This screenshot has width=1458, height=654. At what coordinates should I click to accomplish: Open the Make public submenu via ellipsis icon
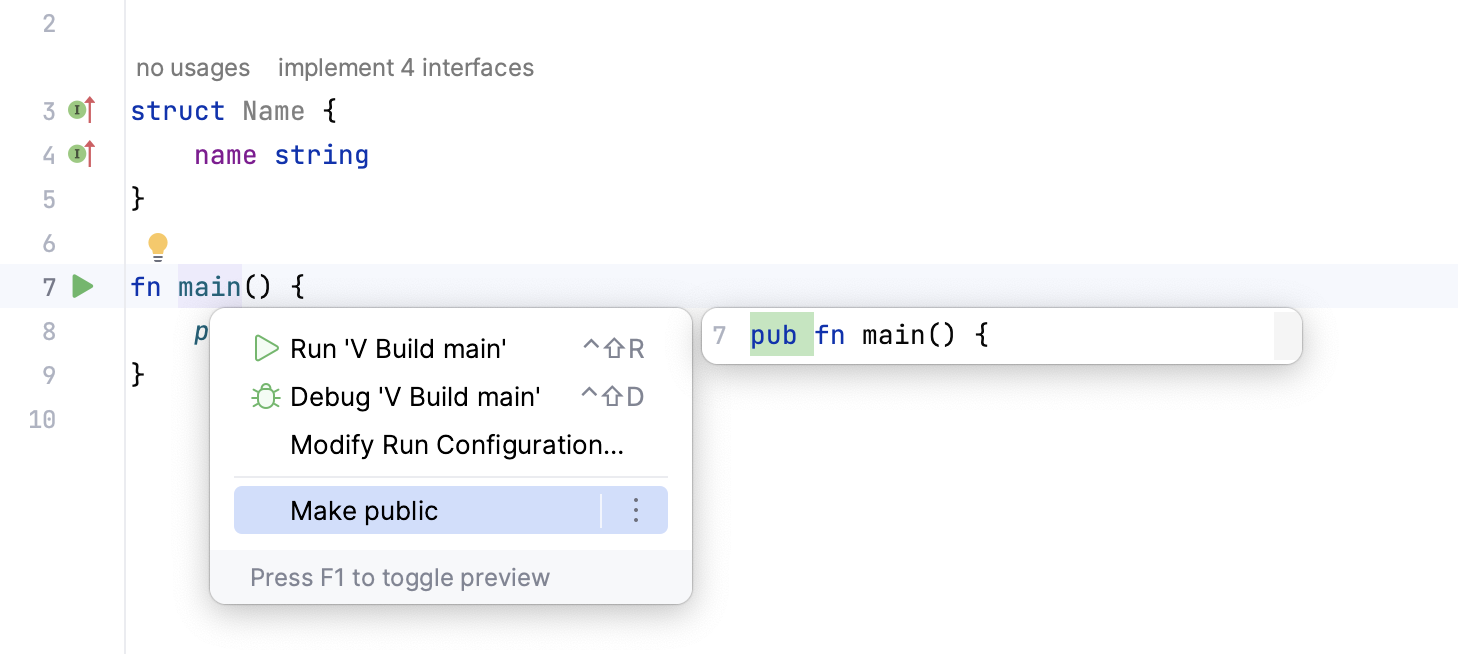pyautogui.click(x=636, y=510)
